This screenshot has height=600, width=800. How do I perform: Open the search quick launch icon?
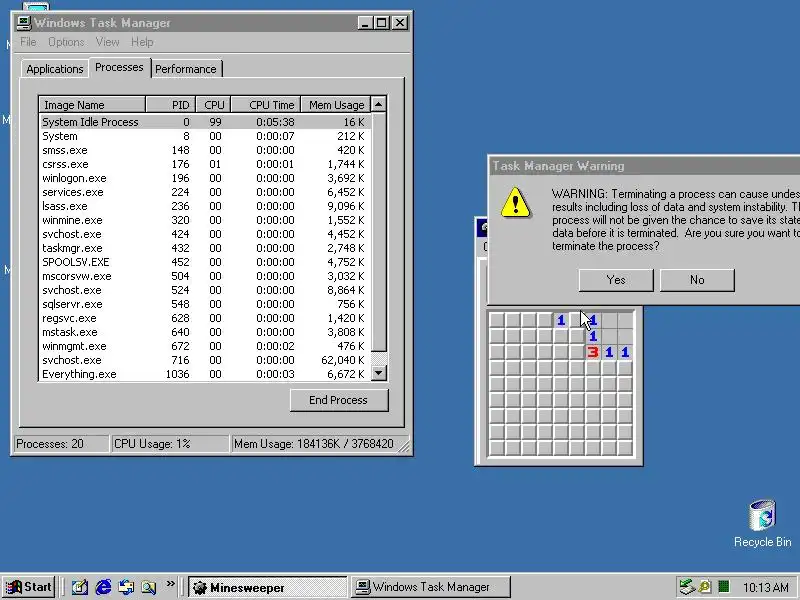(148, 587)
